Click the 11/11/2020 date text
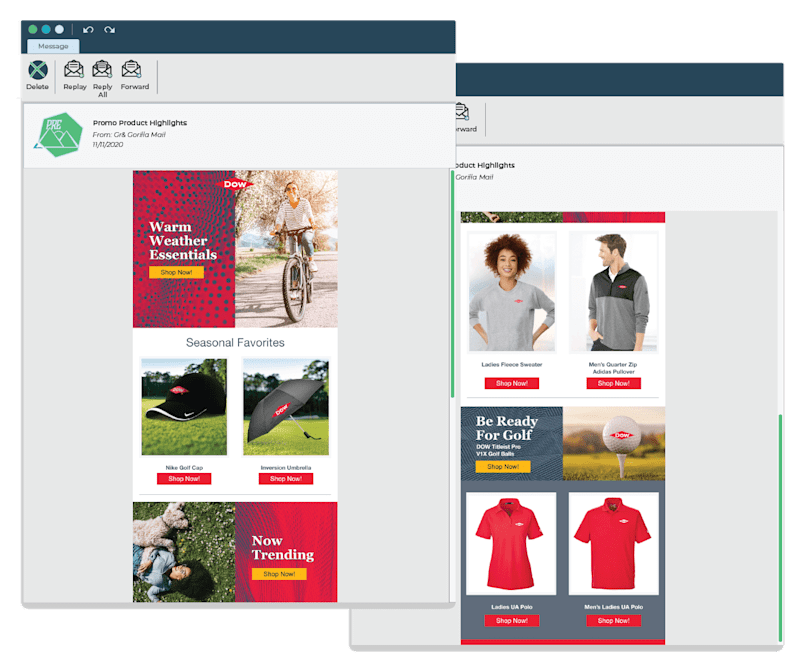This screenshot has width=800, height=672. pos(108,145)
